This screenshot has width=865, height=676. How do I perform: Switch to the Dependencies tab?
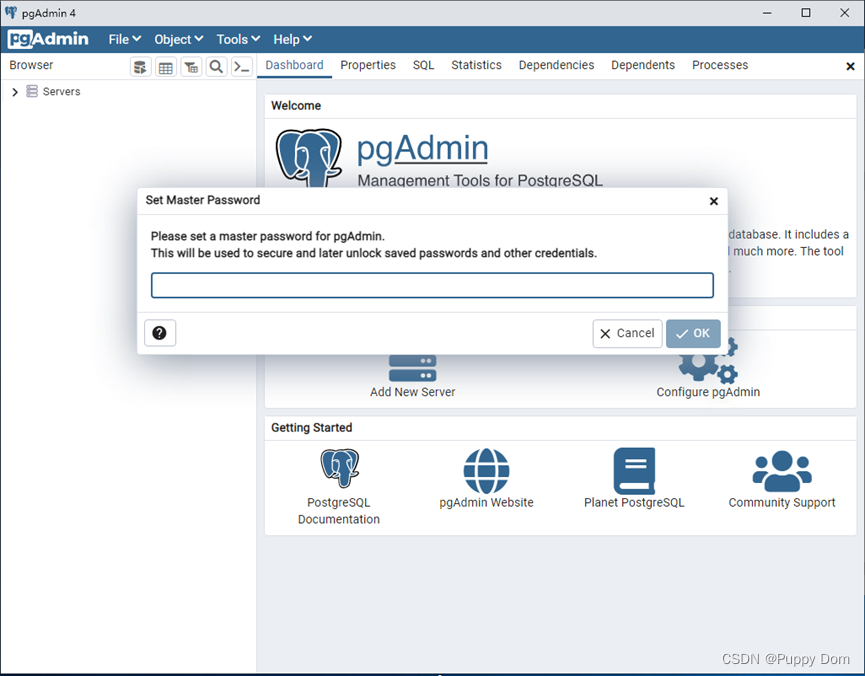click(x=556, y=65)
